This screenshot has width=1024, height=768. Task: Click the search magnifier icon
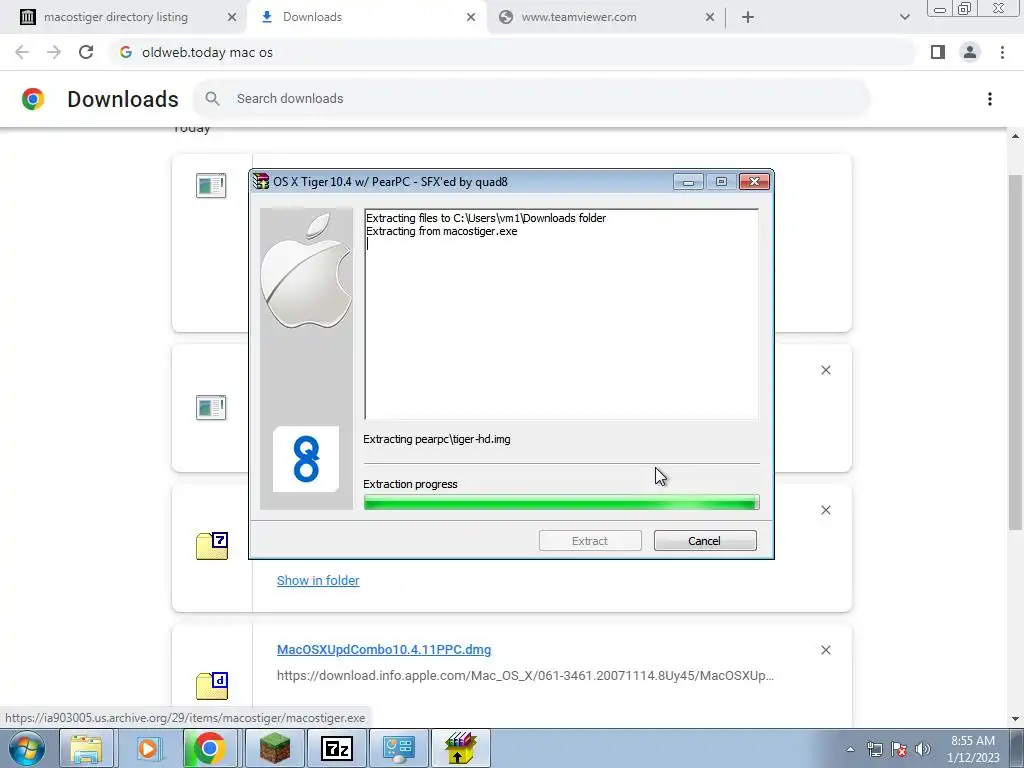pos(212,99)
